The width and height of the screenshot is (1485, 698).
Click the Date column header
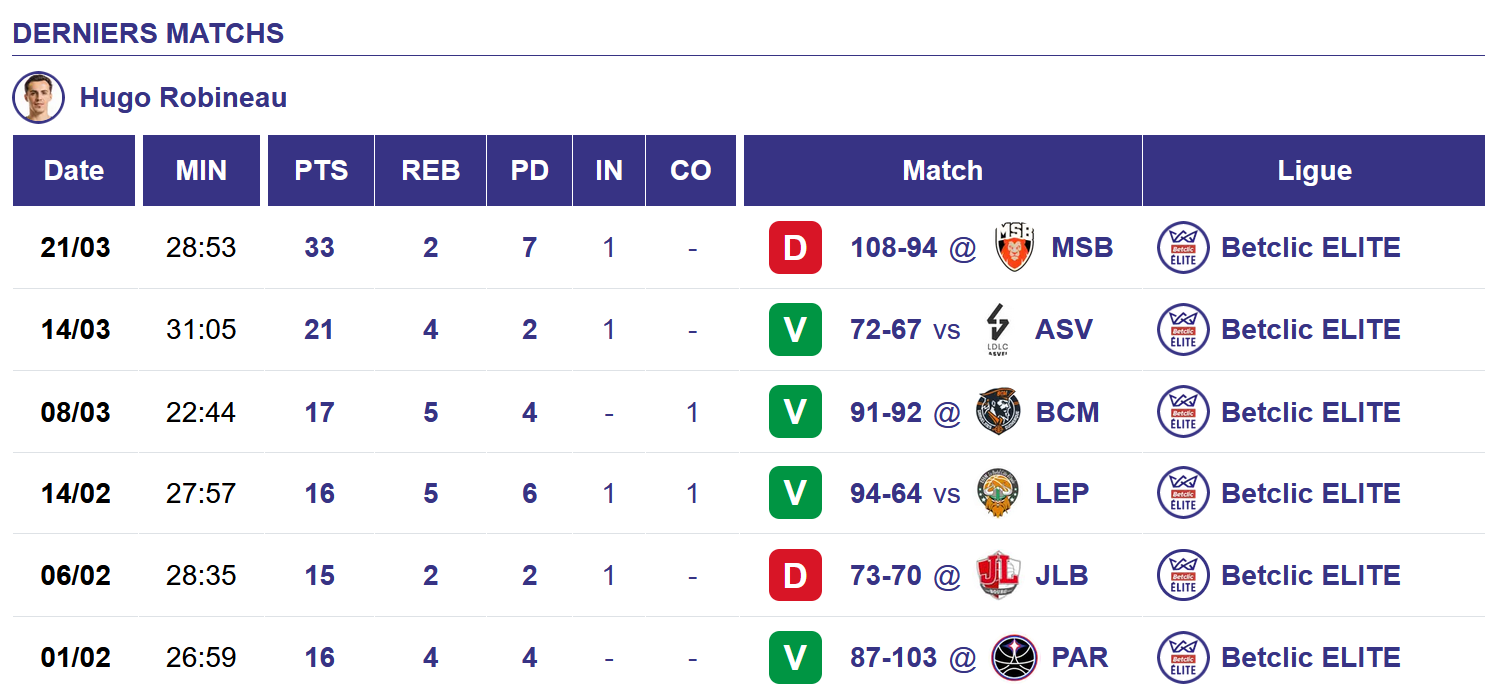(x=74, y=170)
